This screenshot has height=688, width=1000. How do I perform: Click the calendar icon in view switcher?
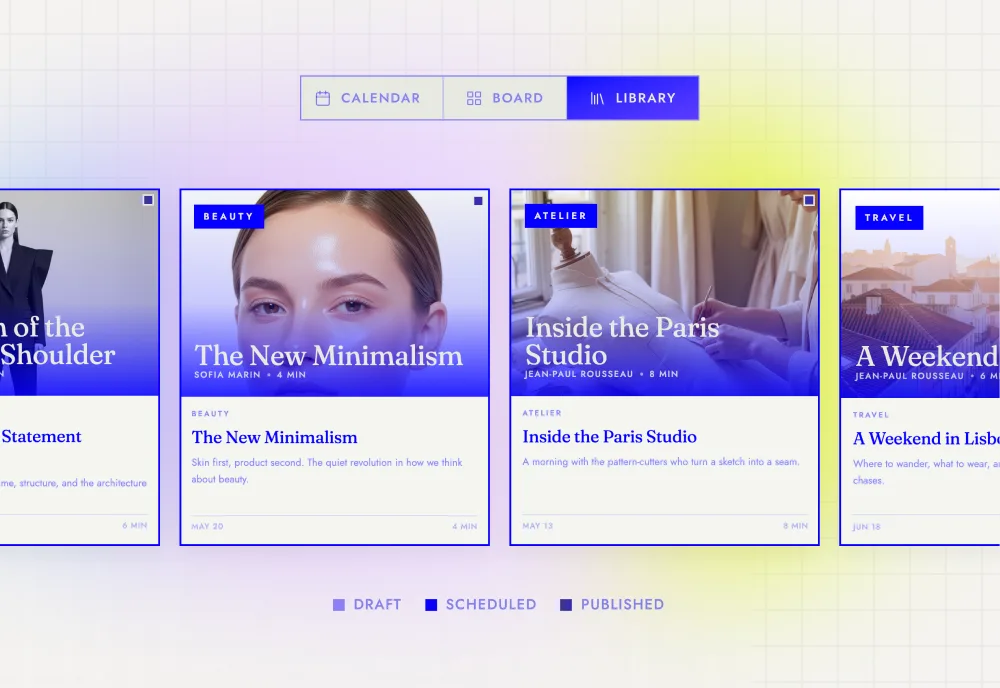point(323,98)
